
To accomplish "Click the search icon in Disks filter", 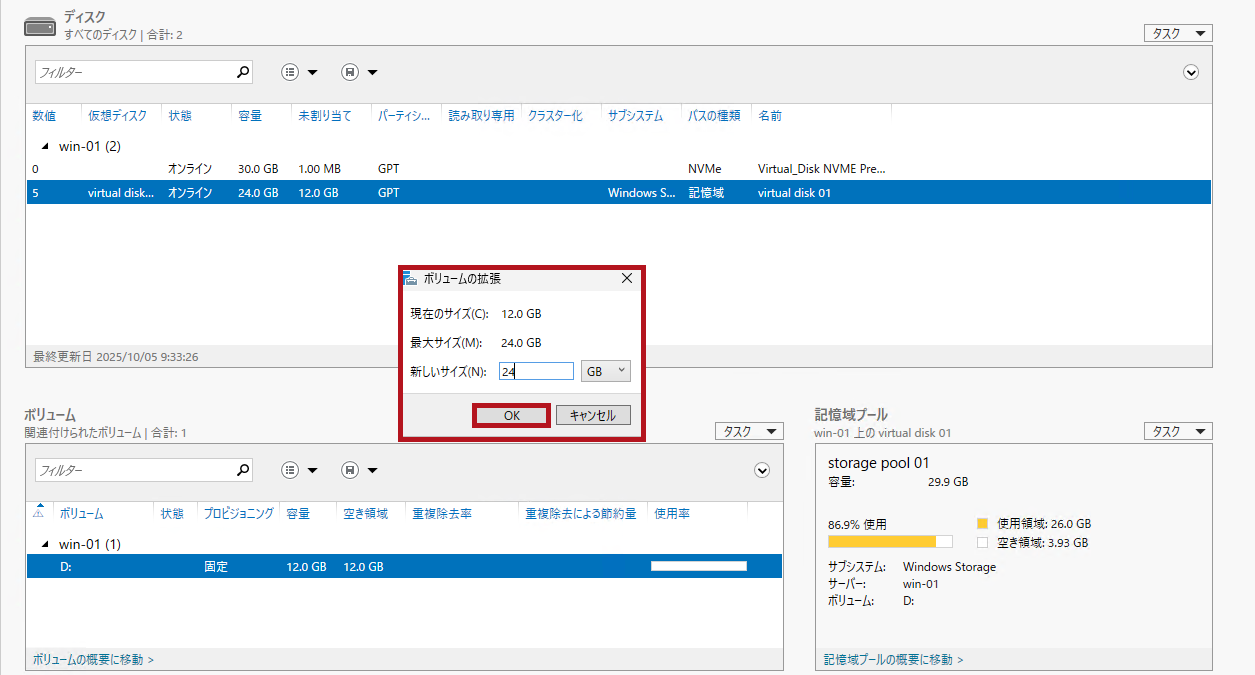I will click(242, 72).
